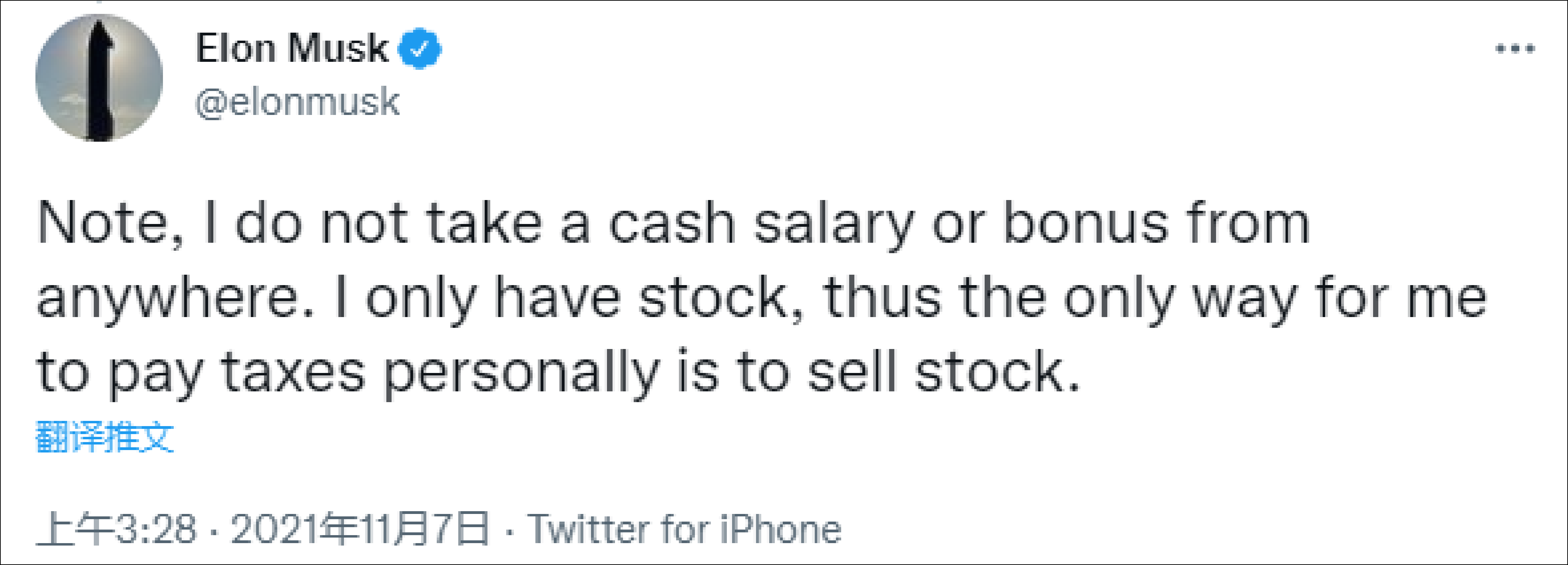1568x565 pixels.
Task: Click the word "taxes" in the tweet
Action: (x=293, y=372)
